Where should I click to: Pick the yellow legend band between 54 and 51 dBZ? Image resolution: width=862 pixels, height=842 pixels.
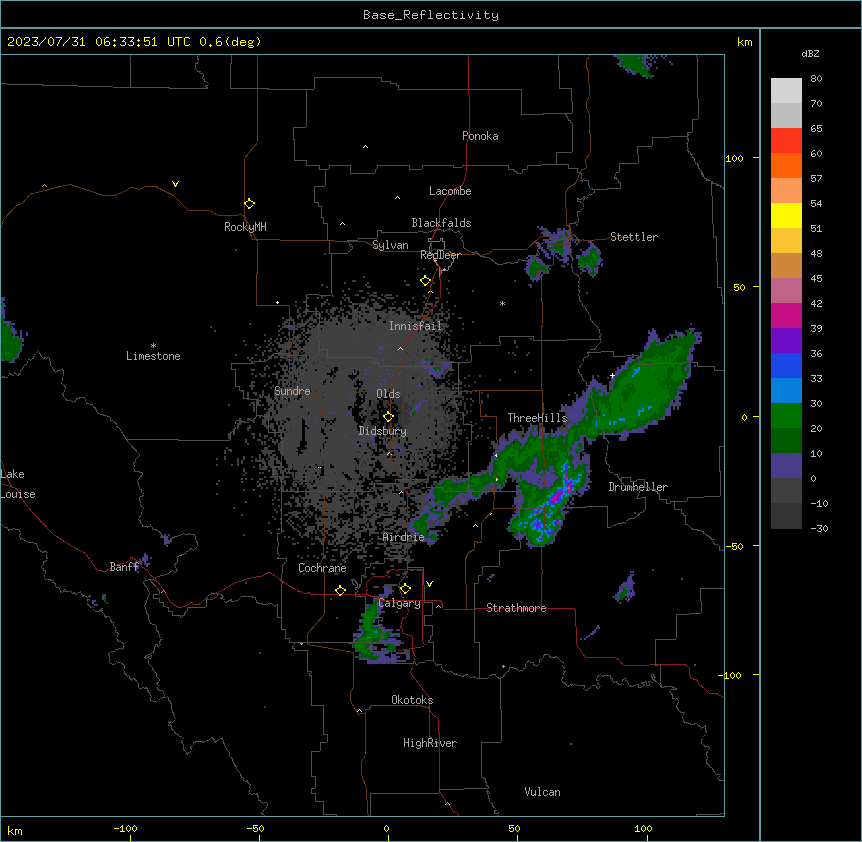point(786,215)
